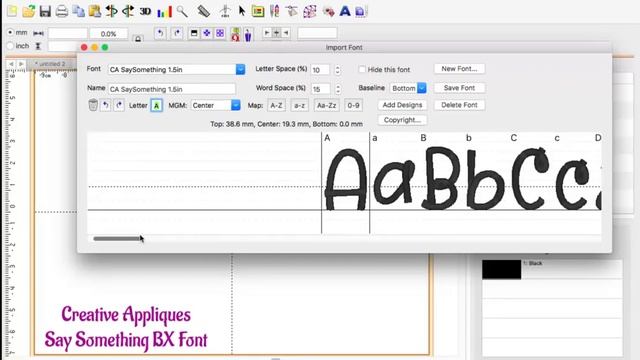Open the Font dropdown CA SaySomething 1.5in
Screen dimensions: 640x360
pos(176,69)
